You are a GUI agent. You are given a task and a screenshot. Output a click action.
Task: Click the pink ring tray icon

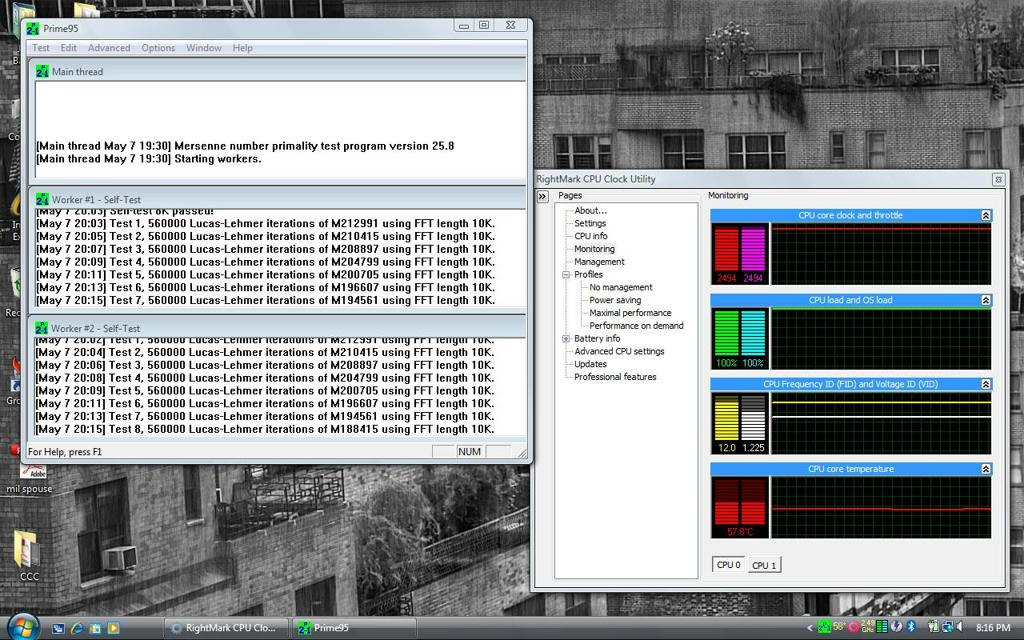[854, 627]
